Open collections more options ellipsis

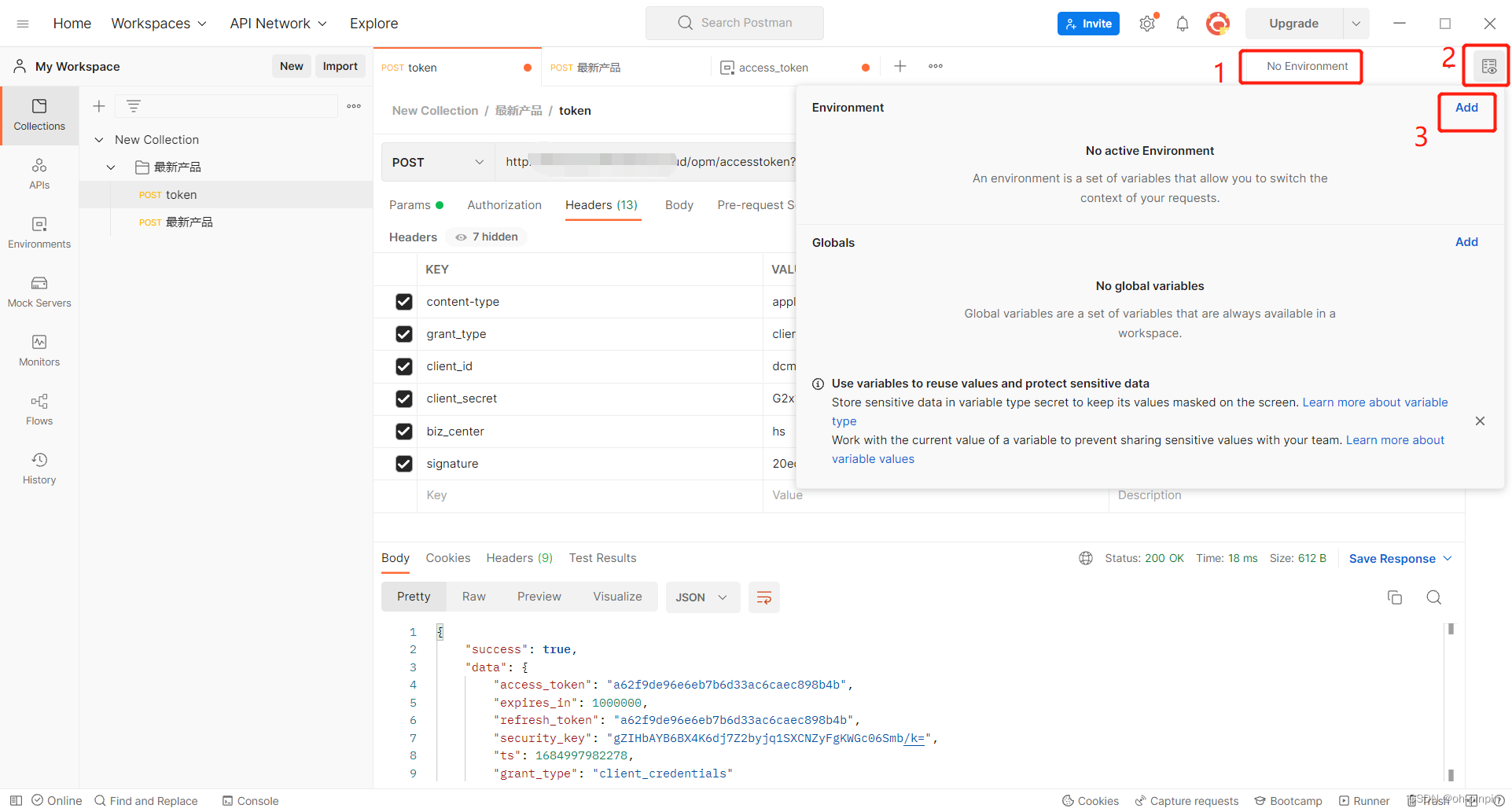pos(354,106)
